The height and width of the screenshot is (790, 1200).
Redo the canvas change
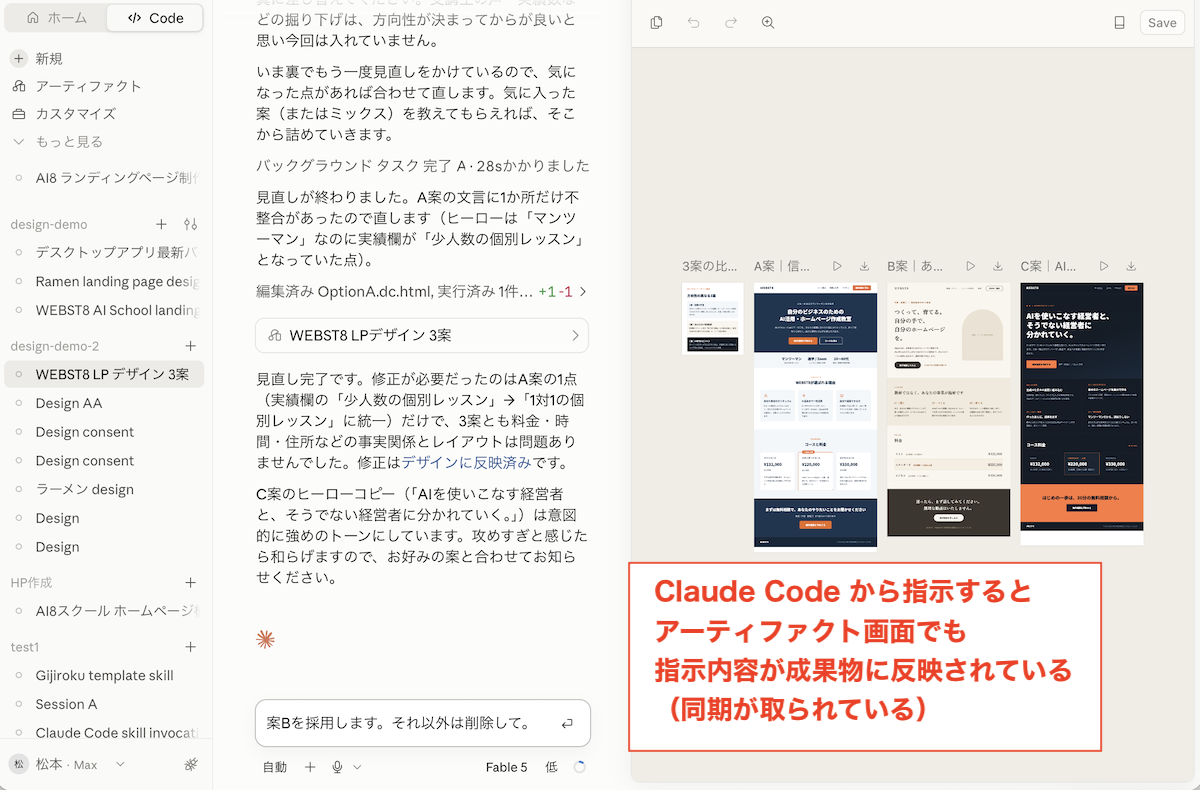(x=731, y=22)
